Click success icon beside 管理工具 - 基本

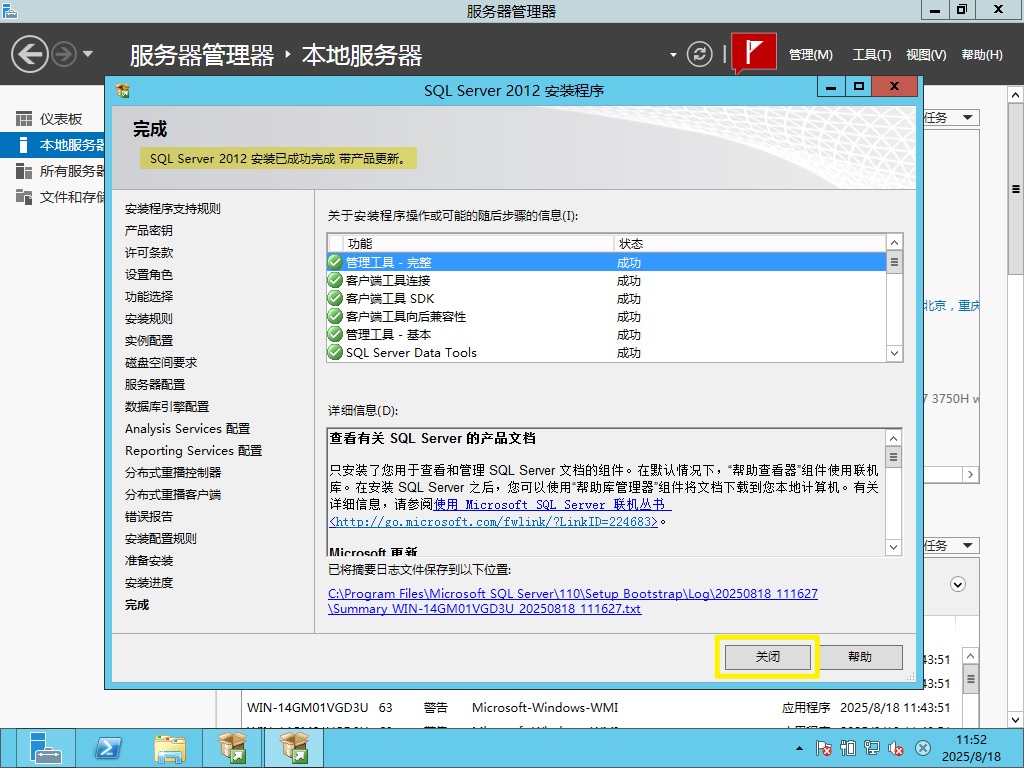[x=335, y=334]
